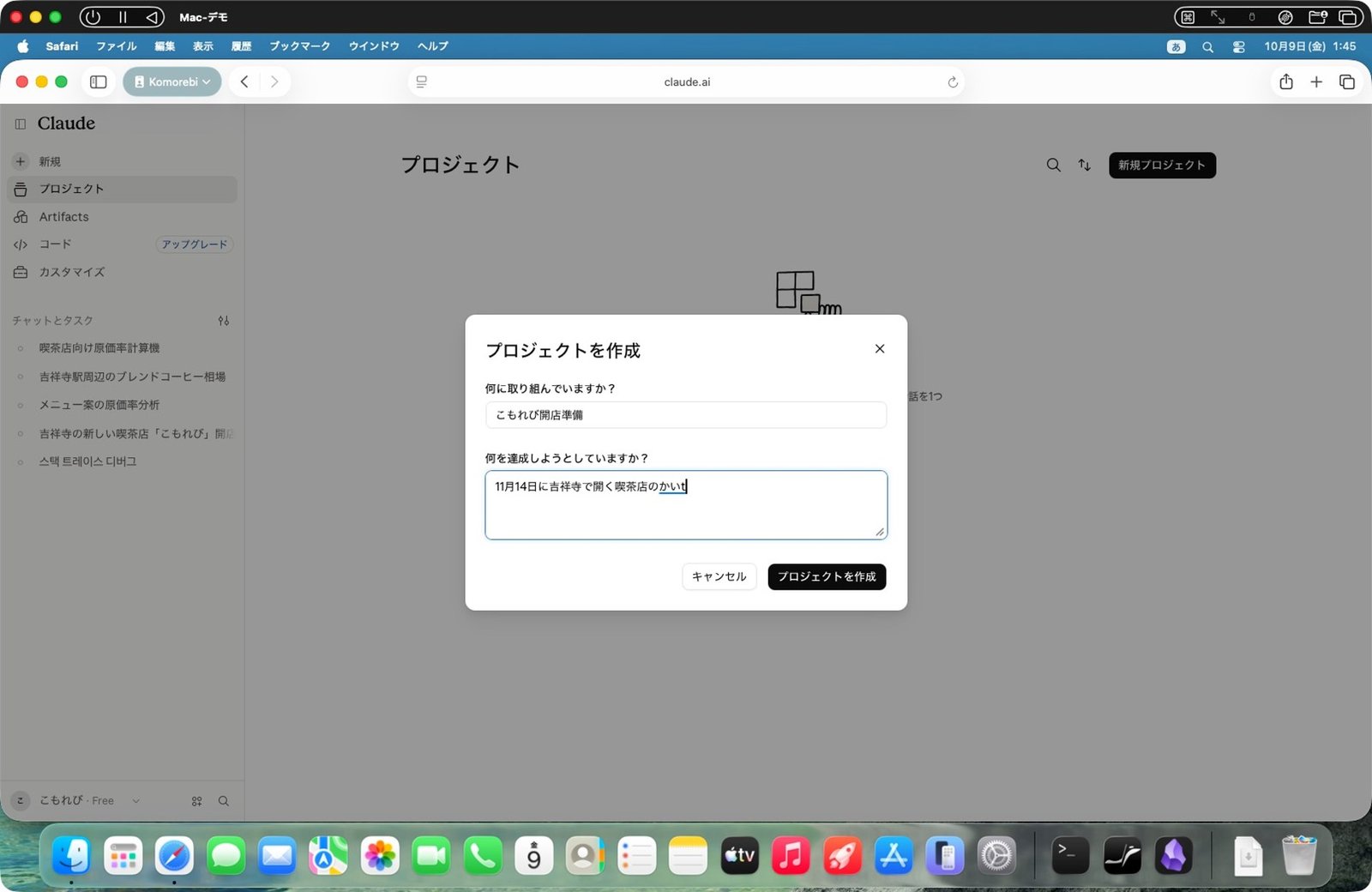
Task: Open the プロジェクト sidebar item
Action: [x=122, y=189]
